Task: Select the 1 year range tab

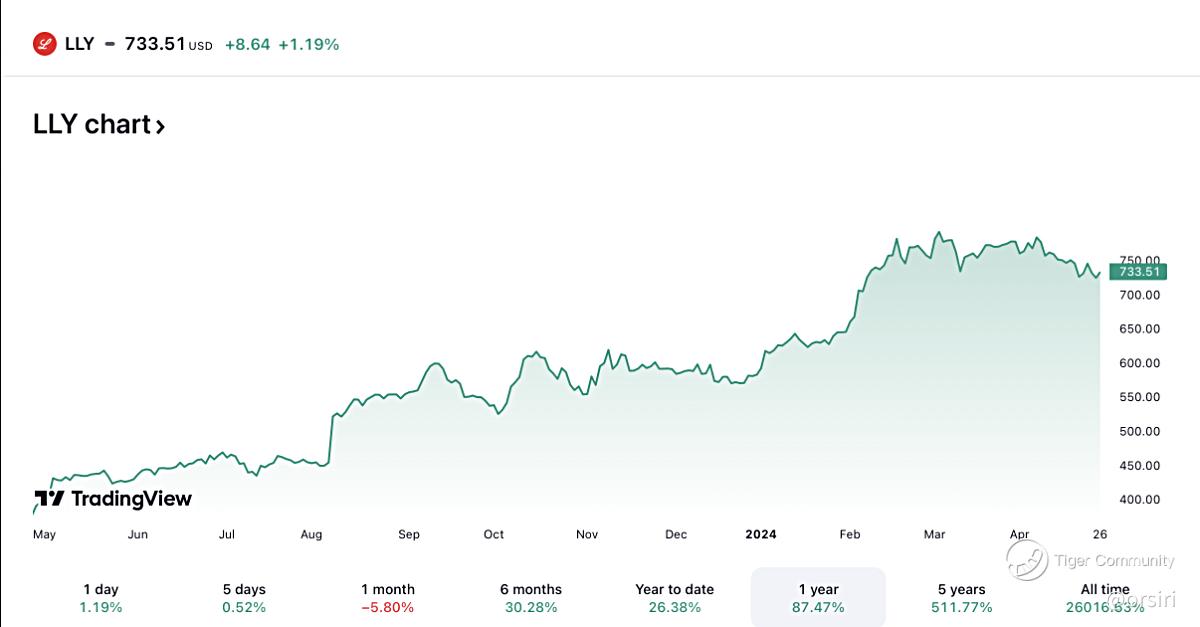Action: [818, 598]
